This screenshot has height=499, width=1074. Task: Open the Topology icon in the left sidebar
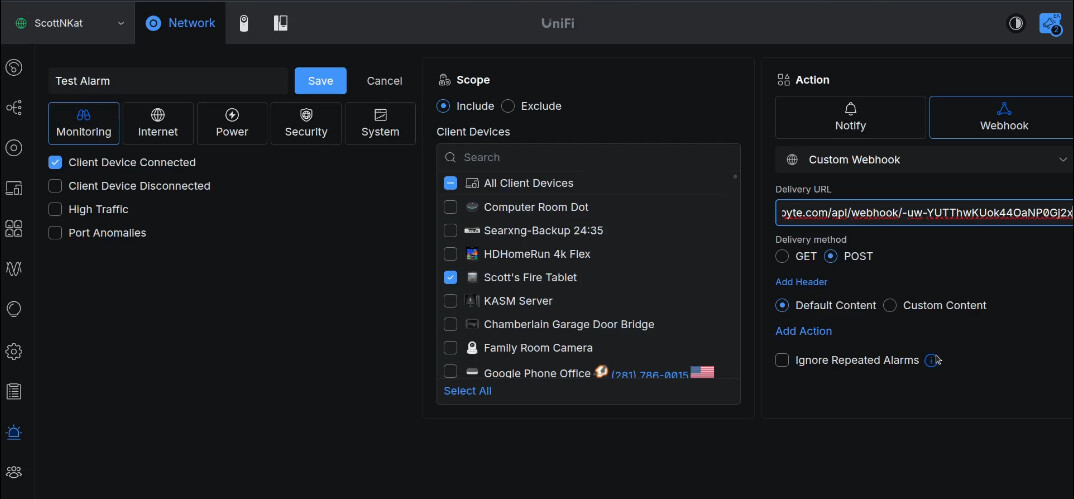(14, 107)
